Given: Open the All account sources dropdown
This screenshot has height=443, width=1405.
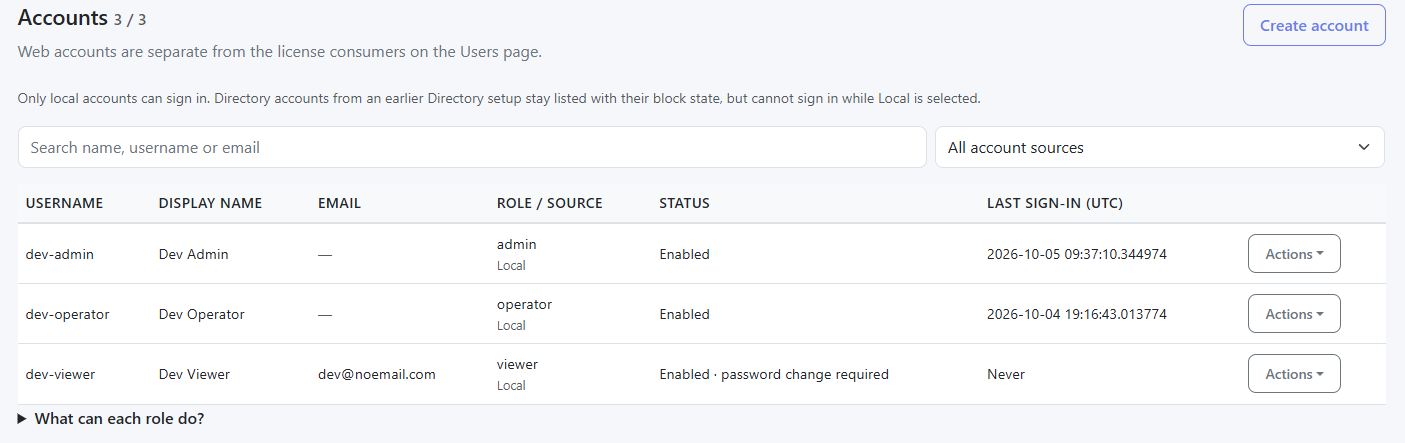Looking at the screenshot, I should [1160, 147].
